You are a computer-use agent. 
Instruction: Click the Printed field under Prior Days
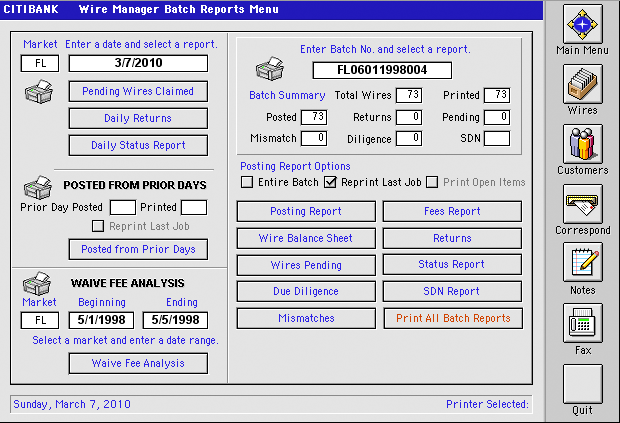pyautogui.click(x=194, y=208)
